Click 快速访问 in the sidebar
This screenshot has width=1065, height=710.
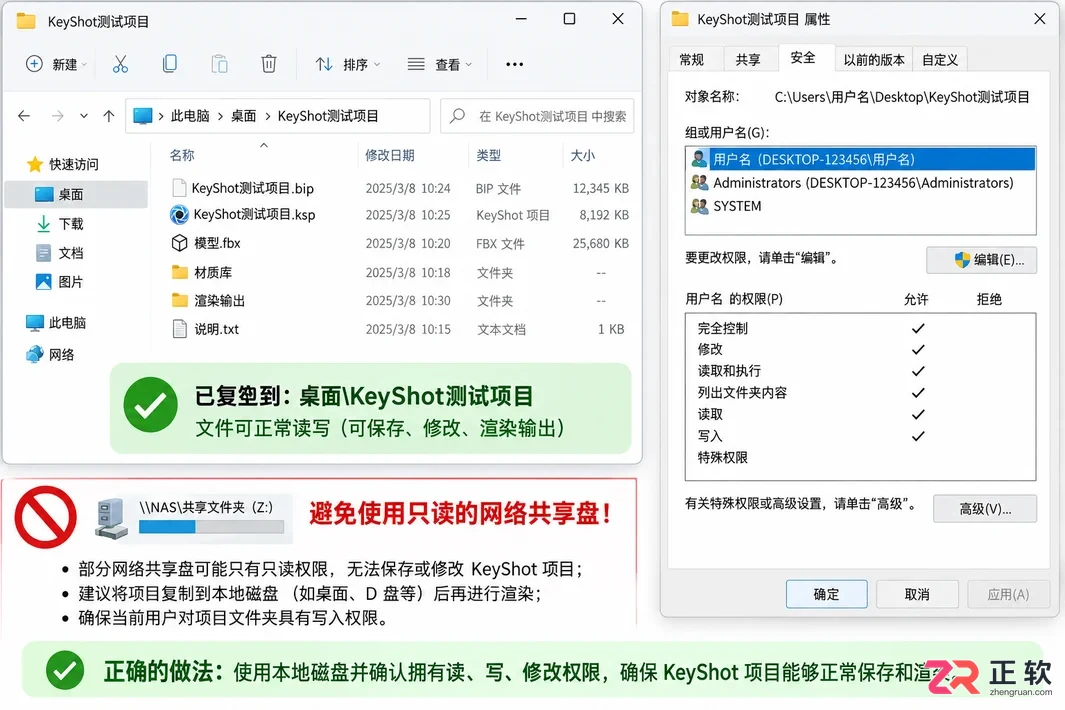tap(62, 164)
